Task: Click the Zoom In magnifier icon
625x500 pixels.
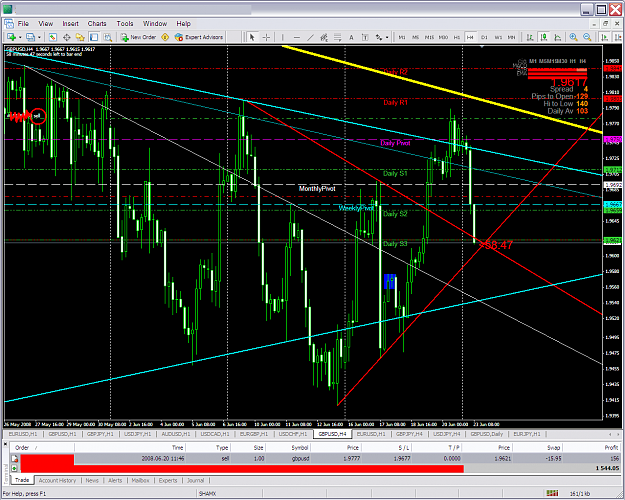Action: (x=574, y=37)
